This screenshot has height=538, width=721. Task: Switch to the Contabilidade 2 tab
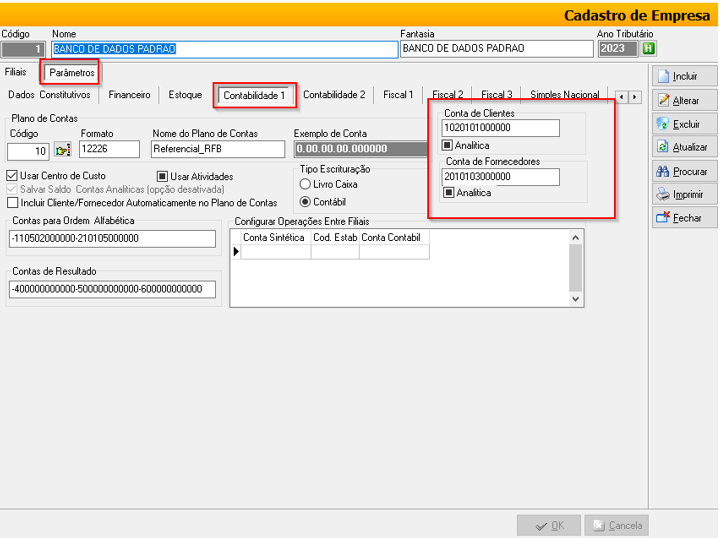coord(334,95)
